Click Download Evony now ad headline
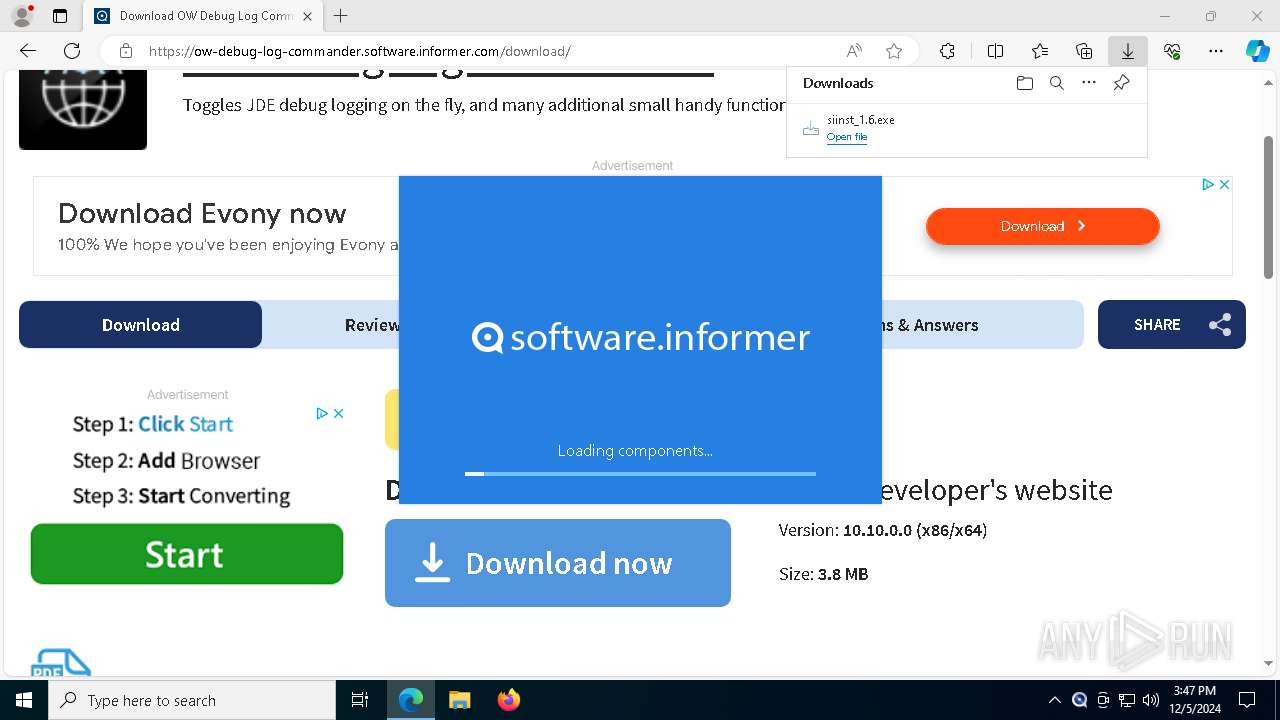This screenshot has height=720, width=1280. (x=202, y=213)
